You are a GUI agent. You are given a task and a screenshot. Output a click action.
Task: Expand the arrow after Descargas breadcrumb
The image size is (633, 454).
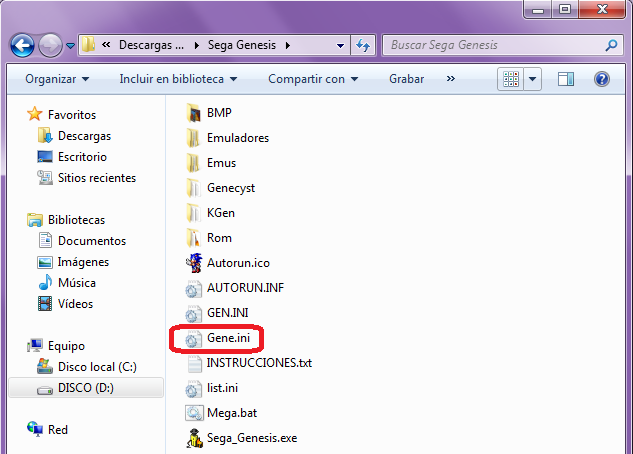[197, 45]
